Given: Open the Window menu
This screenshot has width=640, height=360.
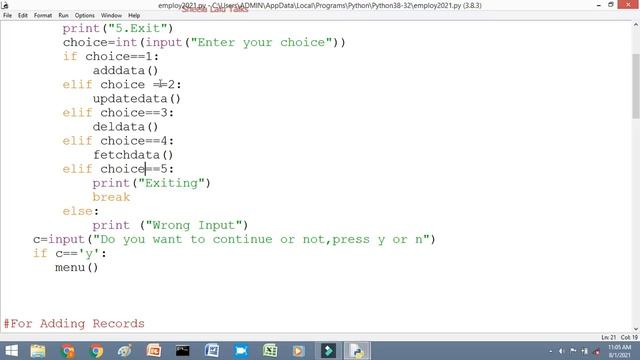Looking at the screenshot, I should (111, 16).
